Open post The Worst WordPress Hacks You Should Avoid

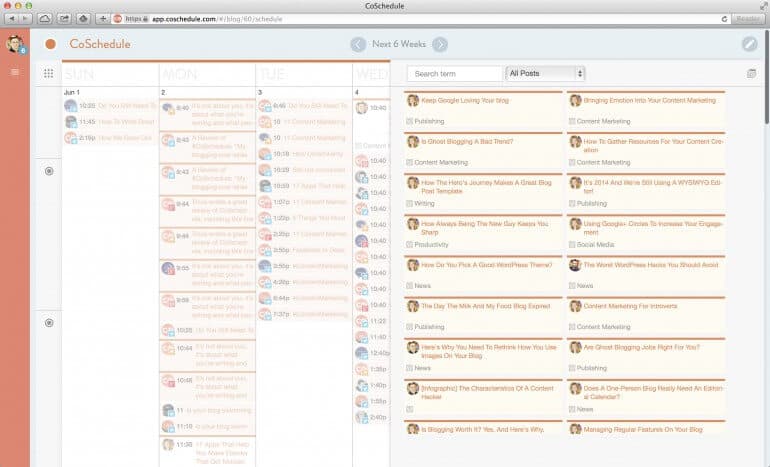651,265
